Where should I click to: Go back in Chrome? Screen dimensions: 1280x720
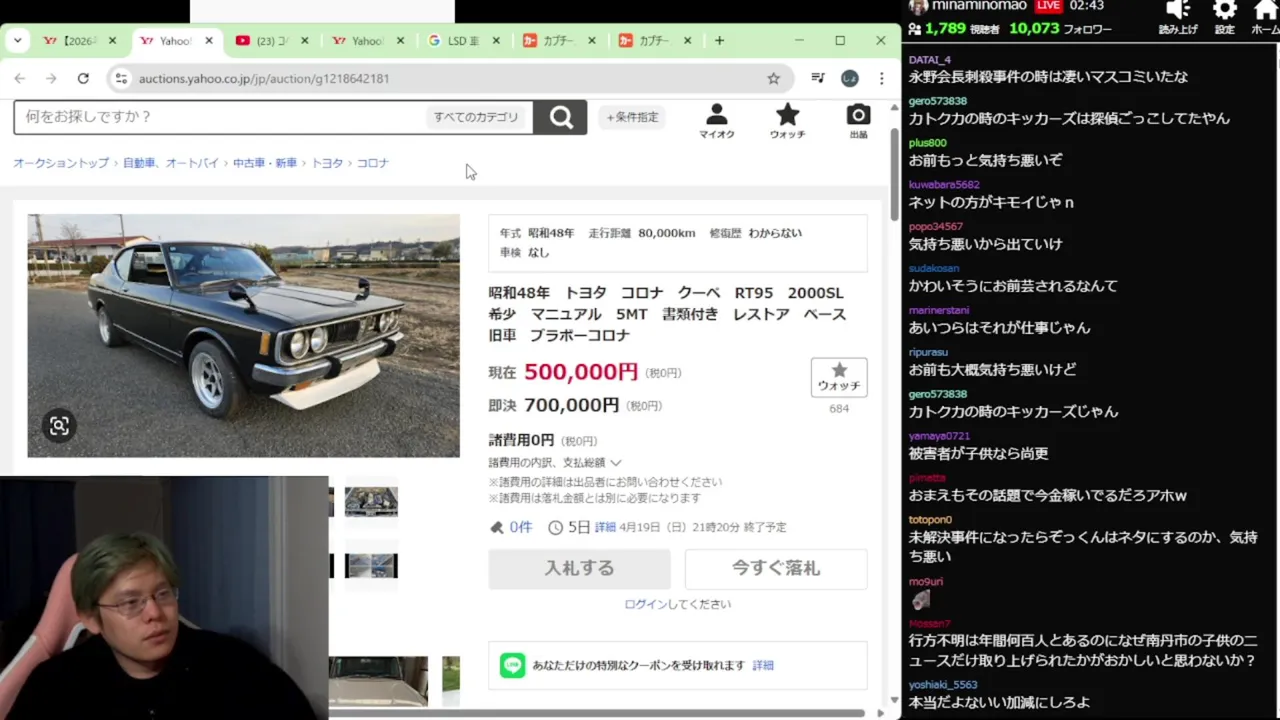pos(19,78)
